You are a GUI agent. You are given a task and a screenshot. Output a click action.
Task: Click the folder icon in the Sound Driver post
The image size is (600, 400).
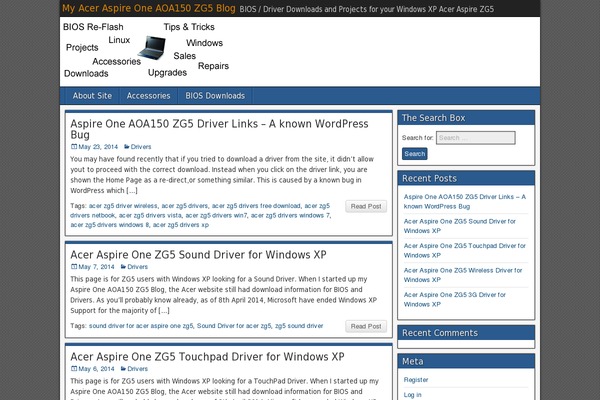coord(123,267)
